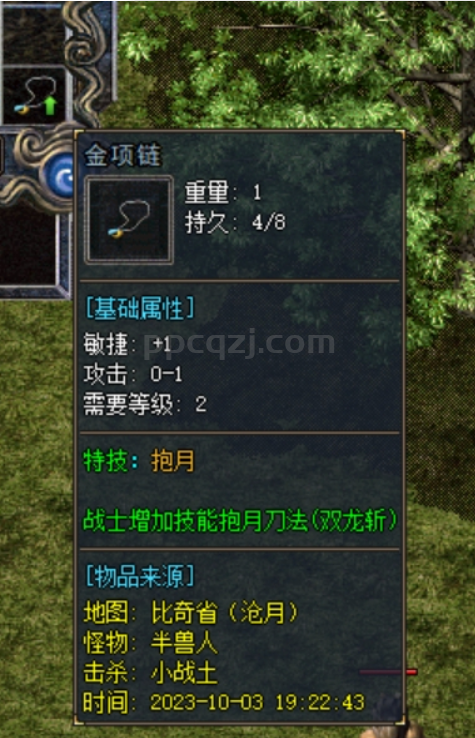The height and width of the screenshot is (738, 475).
Task: Click the 金项链 item title
Action: (123, 155)
